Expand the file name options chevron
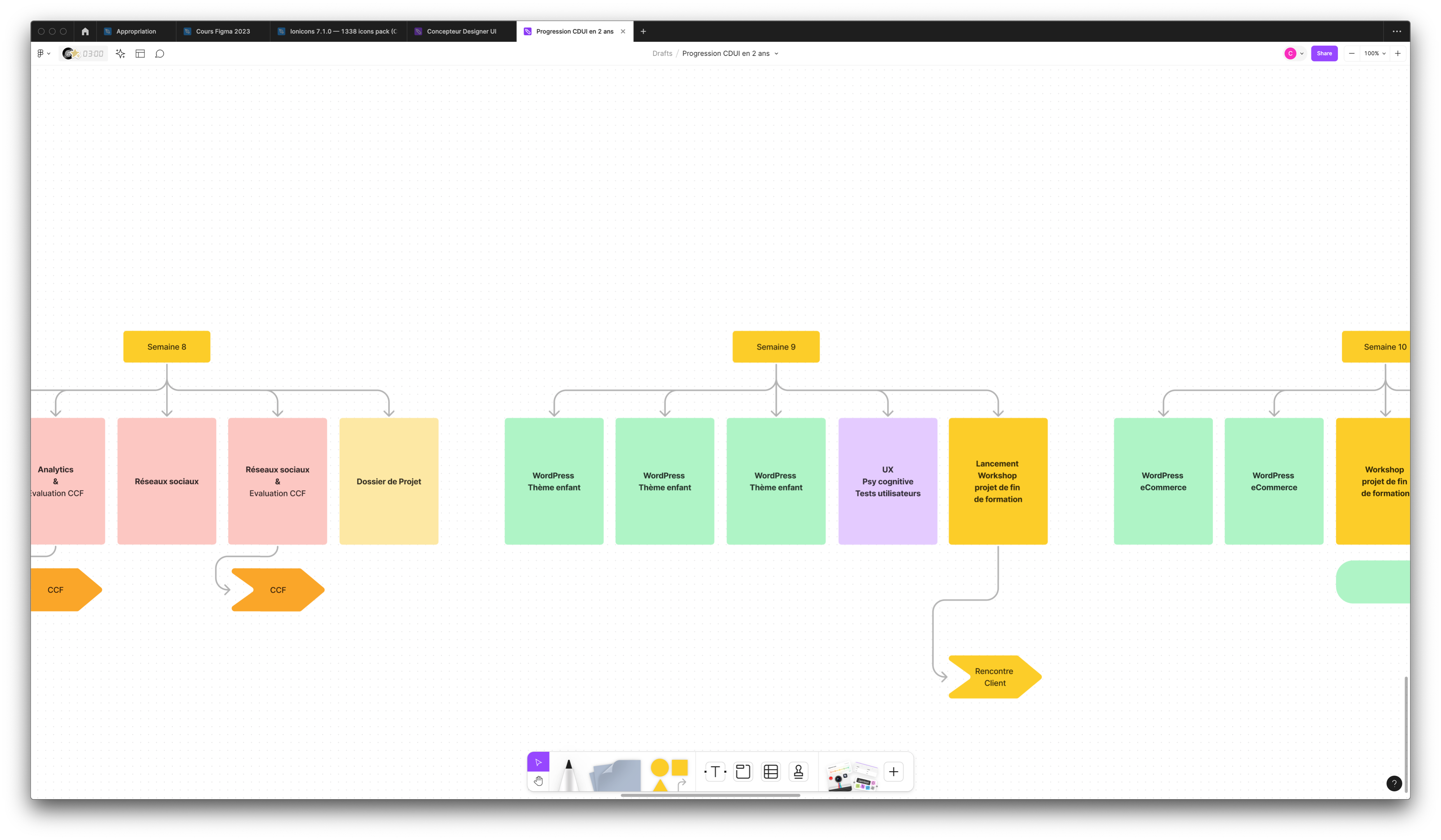This screenshot has width=1441, height=840. (x=776, y=54)
